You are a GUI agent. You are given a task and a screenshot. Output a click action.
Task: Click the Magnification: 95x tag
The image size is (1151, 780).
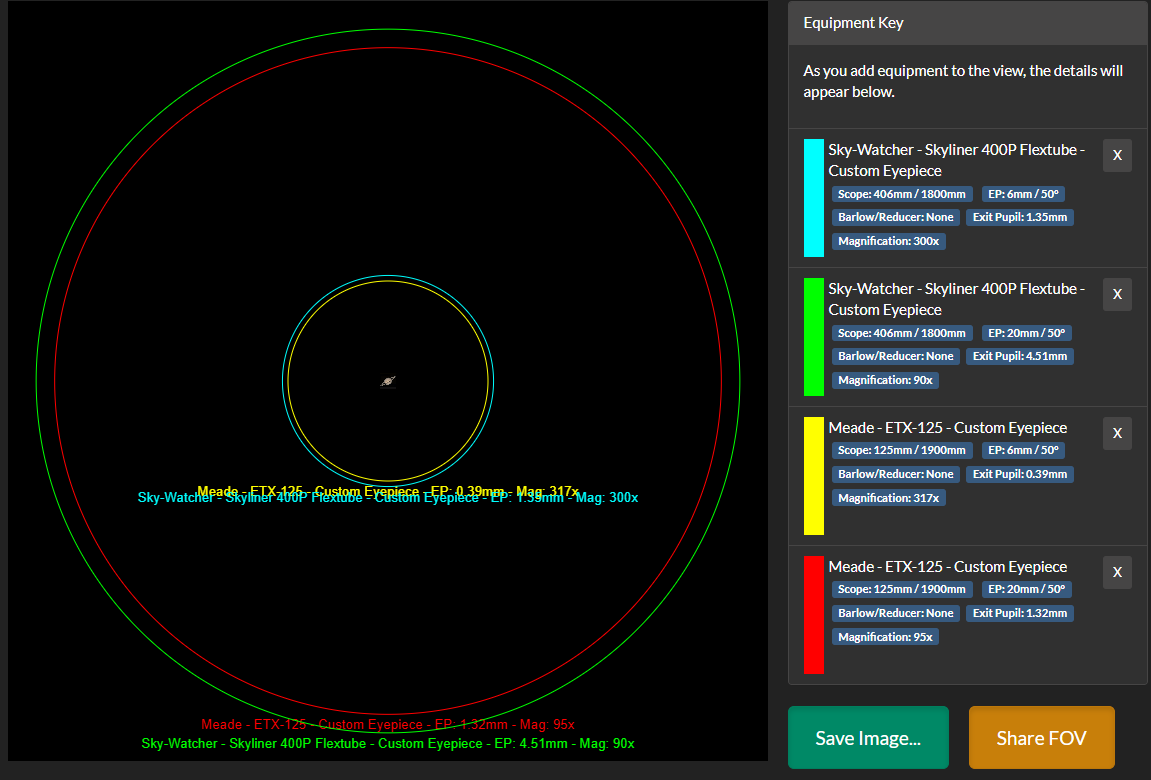[x=885, y=637]
